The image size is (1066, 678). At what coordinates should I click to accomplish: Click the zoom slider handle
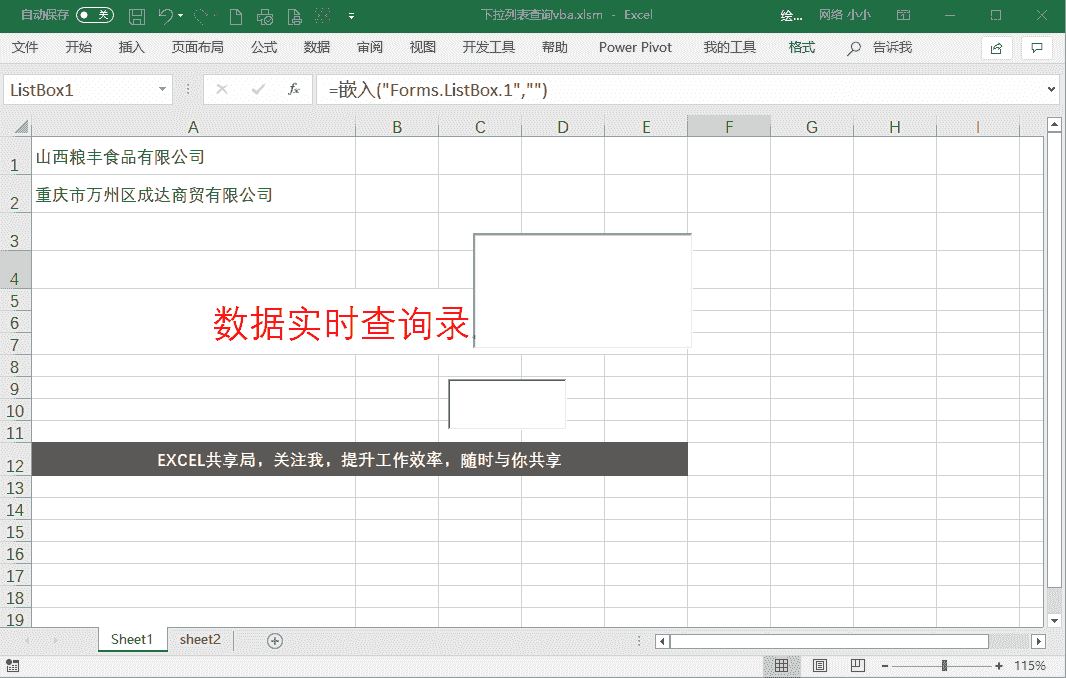[x=944, y=666]
